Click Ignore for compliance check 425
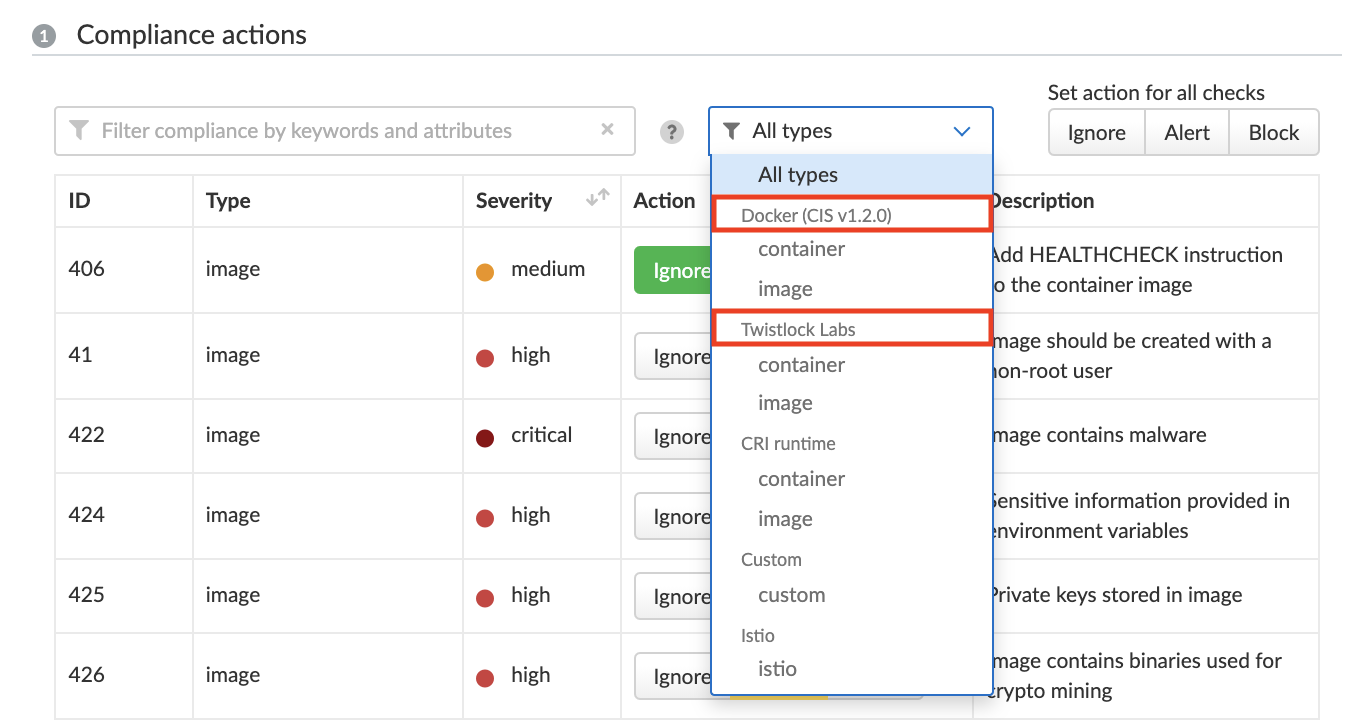1366x720 pixels. click(x=673, y=597)
